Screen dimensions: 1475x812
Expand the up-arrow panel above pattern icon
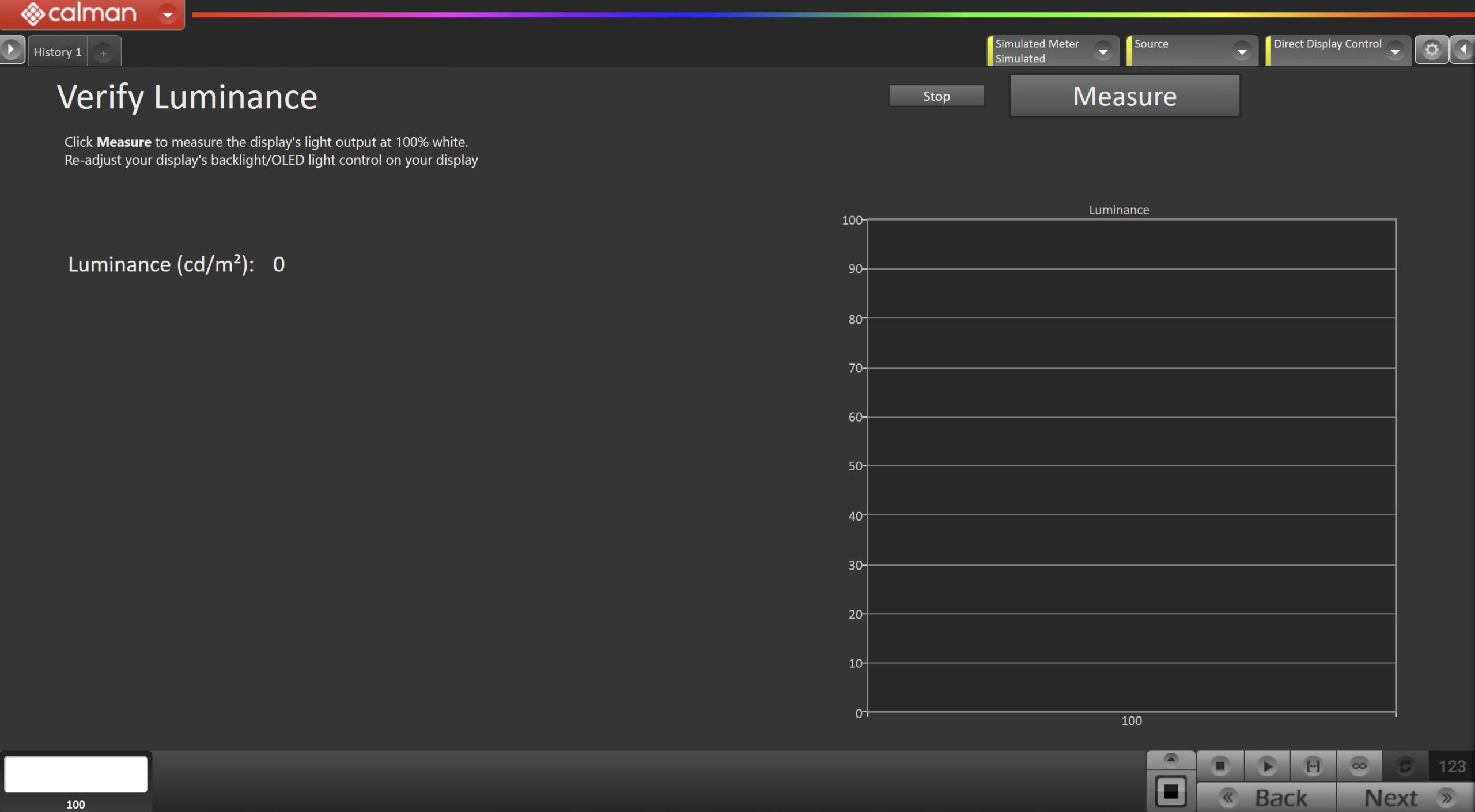tap(1170, 759)
